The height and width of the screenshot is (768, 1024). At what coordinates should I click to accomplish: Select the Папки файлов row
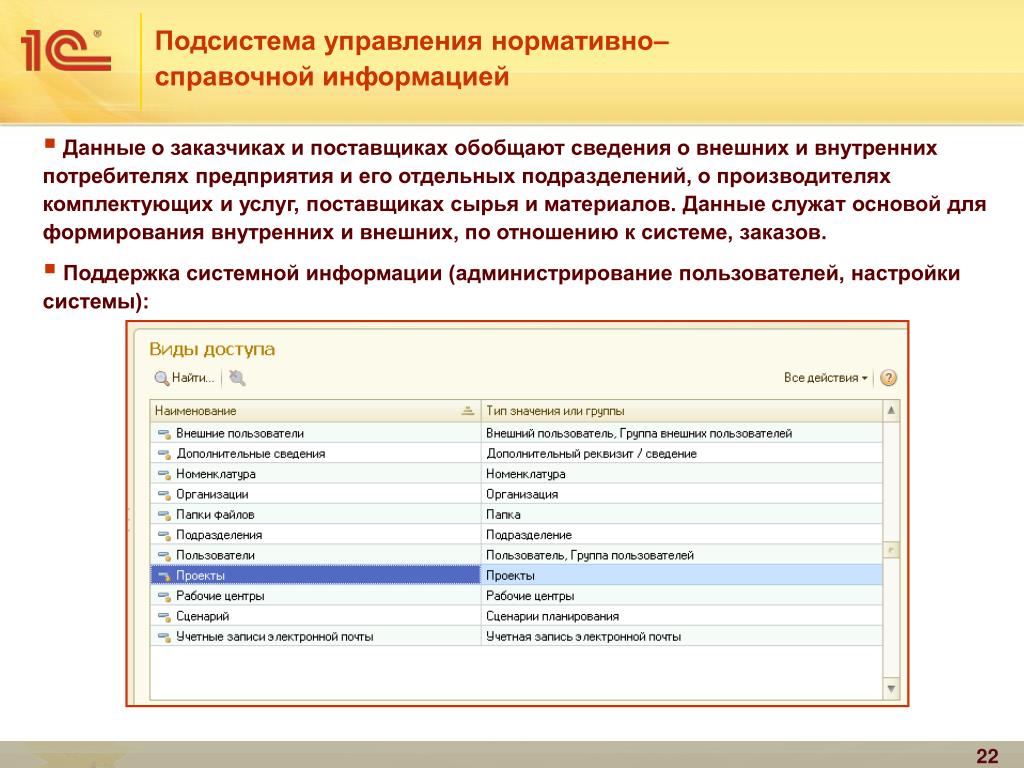tap(516, 515)
